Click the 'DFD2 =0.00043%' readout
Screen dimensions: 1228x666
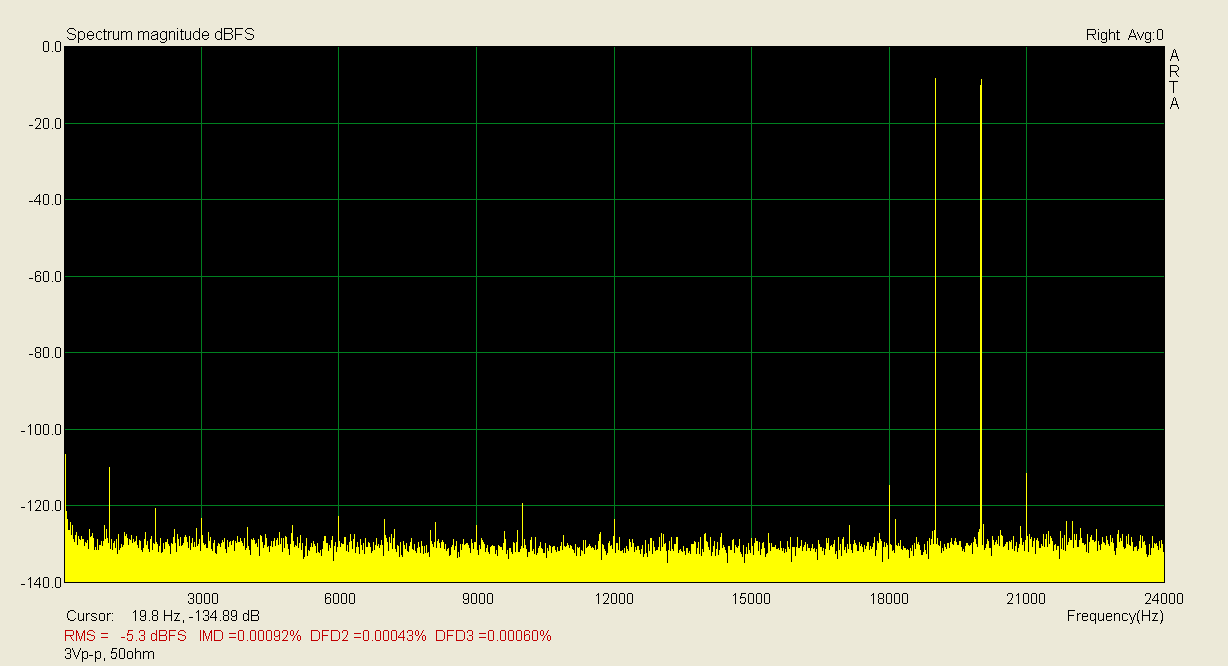369,636
